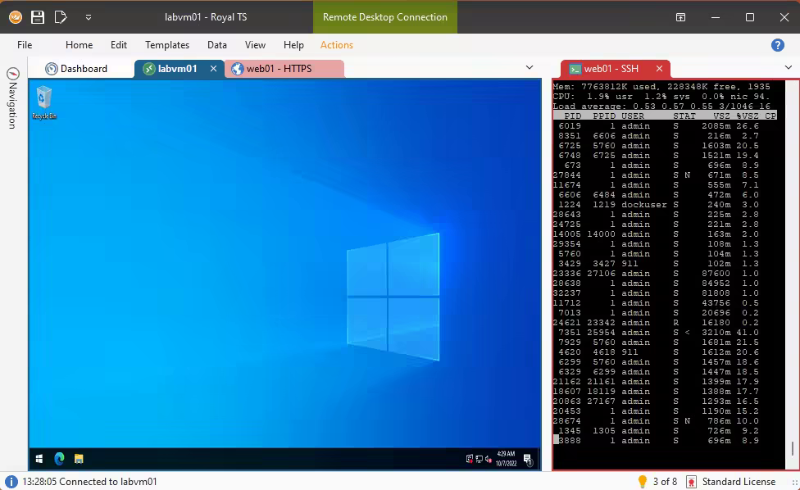The height and width of the screenshot is (490, 800).
Task: Open the Templates ribbon tab
Action: tap(167, 45)
